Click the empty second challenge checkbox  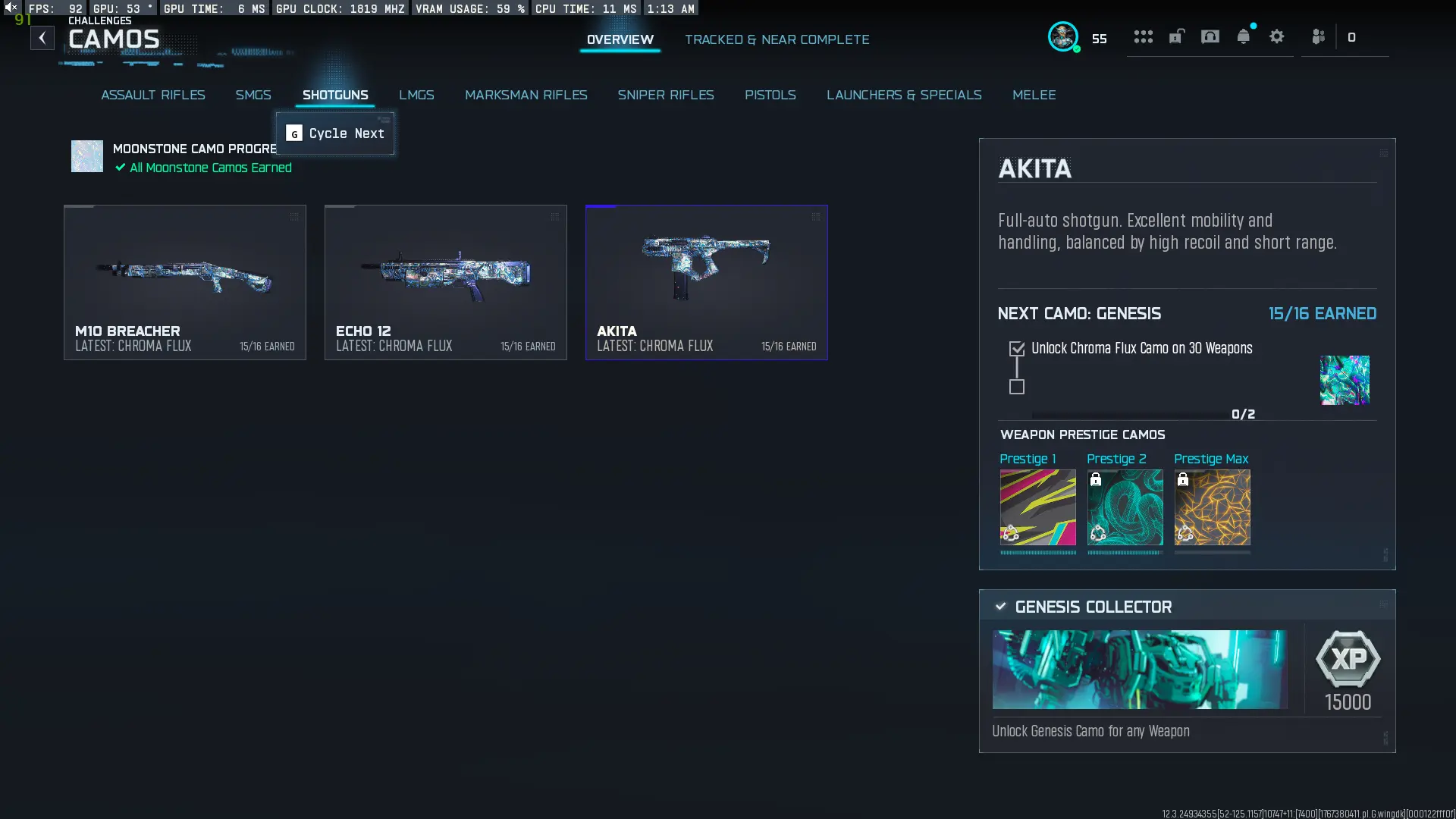[1017, 387]
